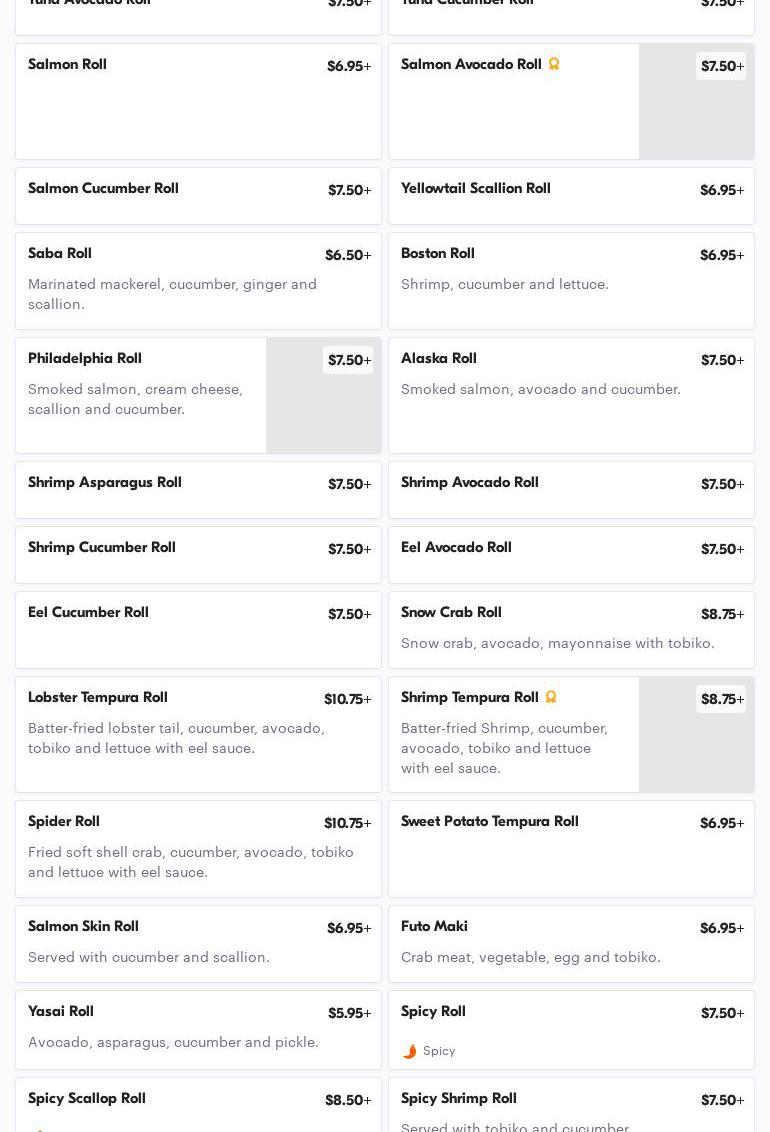The width and height of the screenshot is (770, 1132).
Task: Pick the Sweet Potato Tempura Roll
Action: pos(490,822)
